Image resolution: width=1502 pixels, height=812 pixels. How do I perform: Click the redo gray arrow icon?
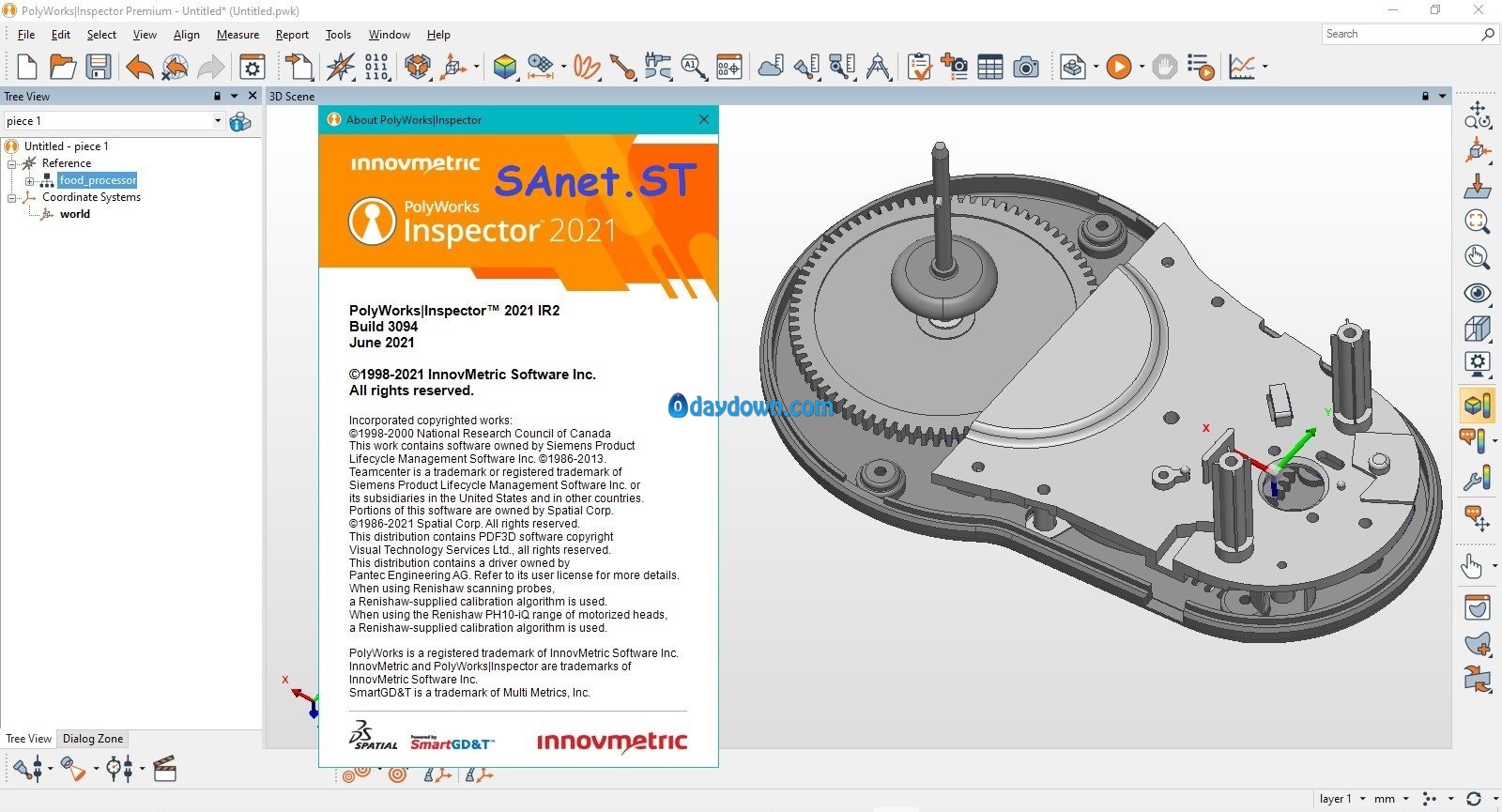[211, 67]
